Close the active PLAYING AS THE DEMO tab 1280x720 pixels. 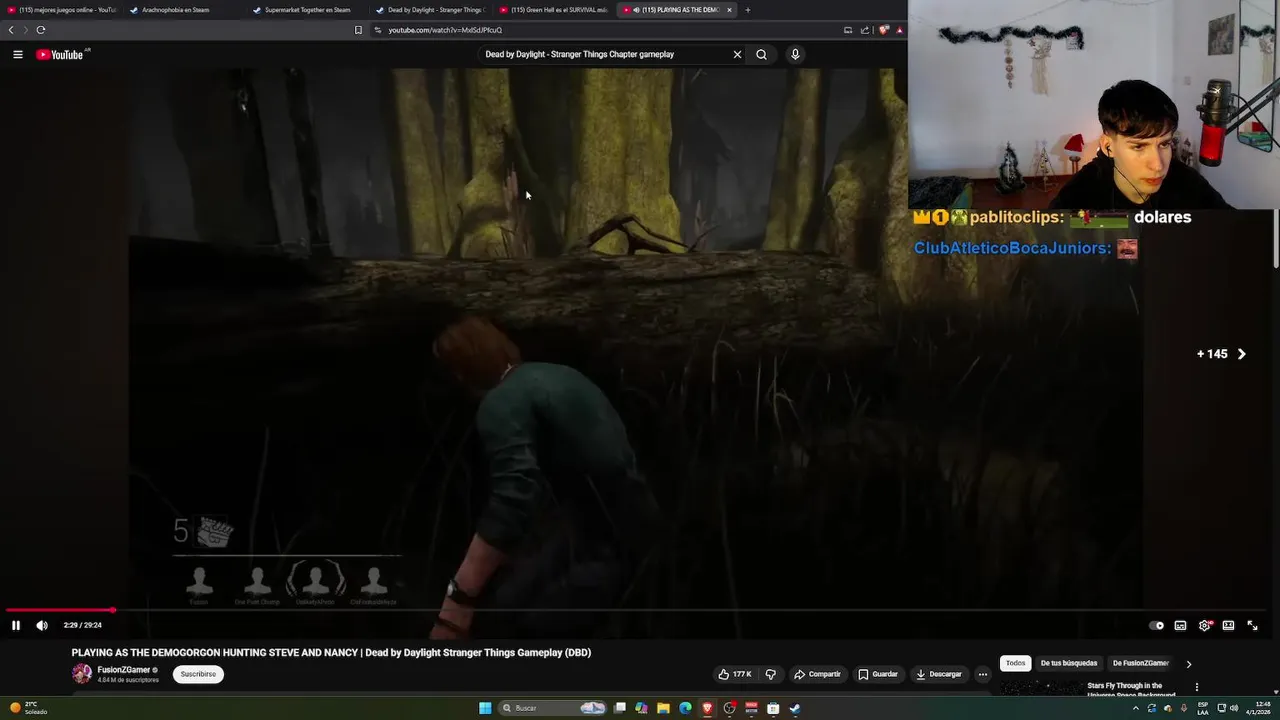tap(729, 10)
